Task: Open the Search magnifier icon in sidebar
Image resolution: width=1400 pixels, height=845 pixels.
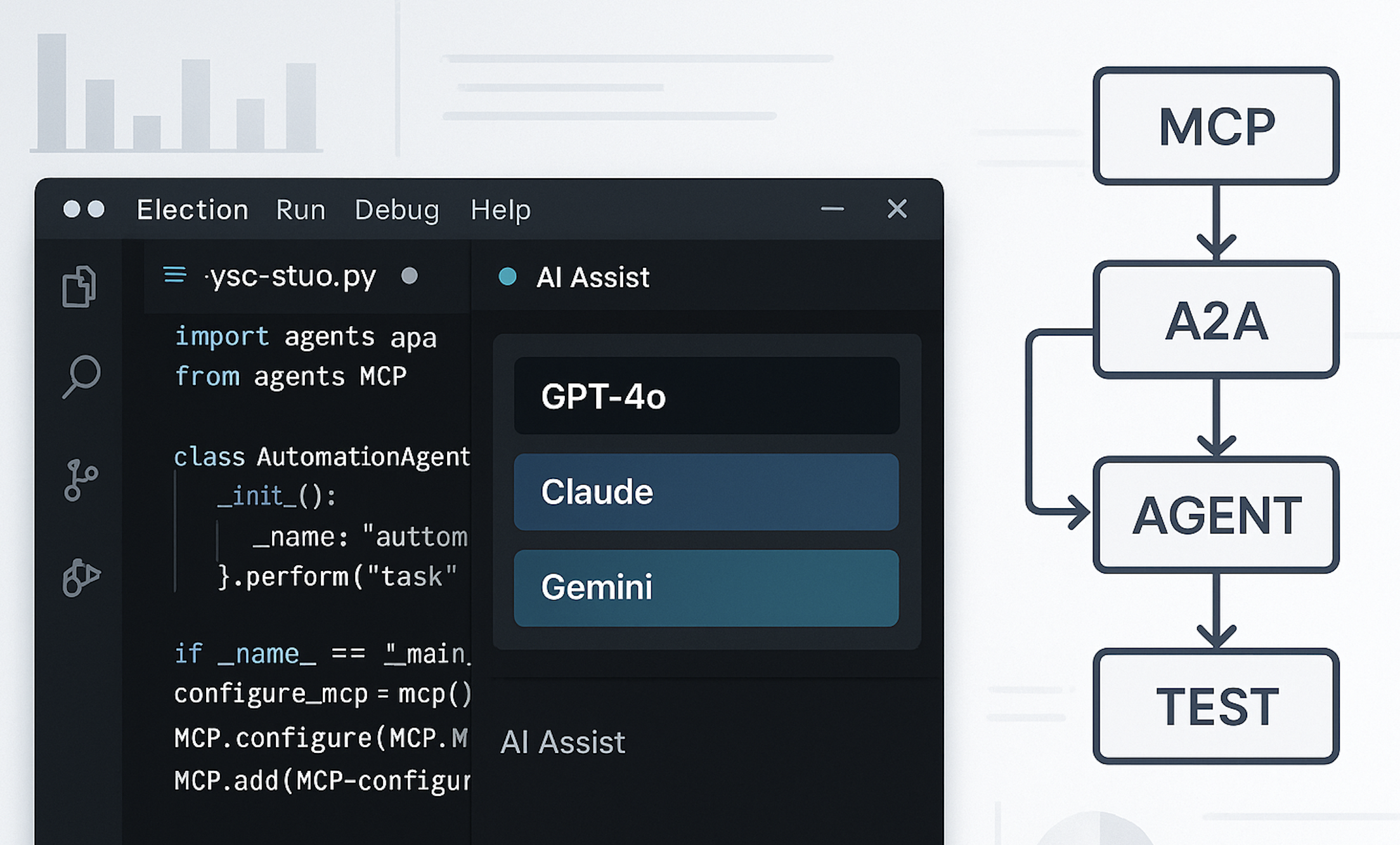Action: point(82,376)
